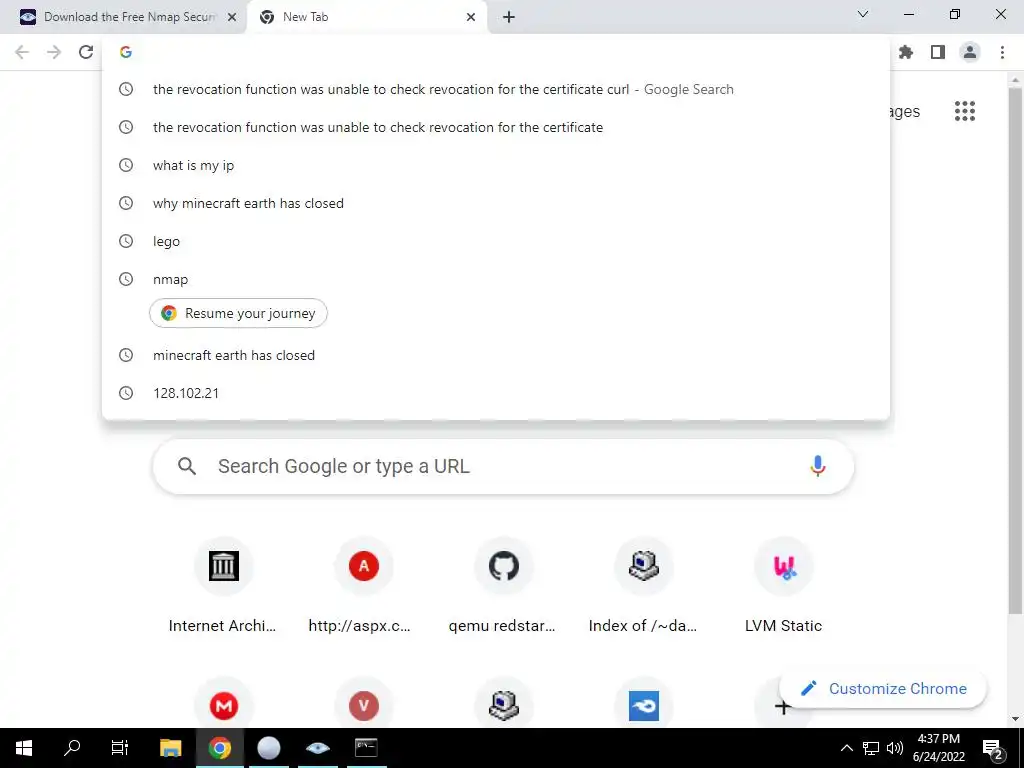Choose the revocation certificate curl suggestion
Image resolution: width=1024 pixels, height=768 pixels.
[x=496, y=89]
